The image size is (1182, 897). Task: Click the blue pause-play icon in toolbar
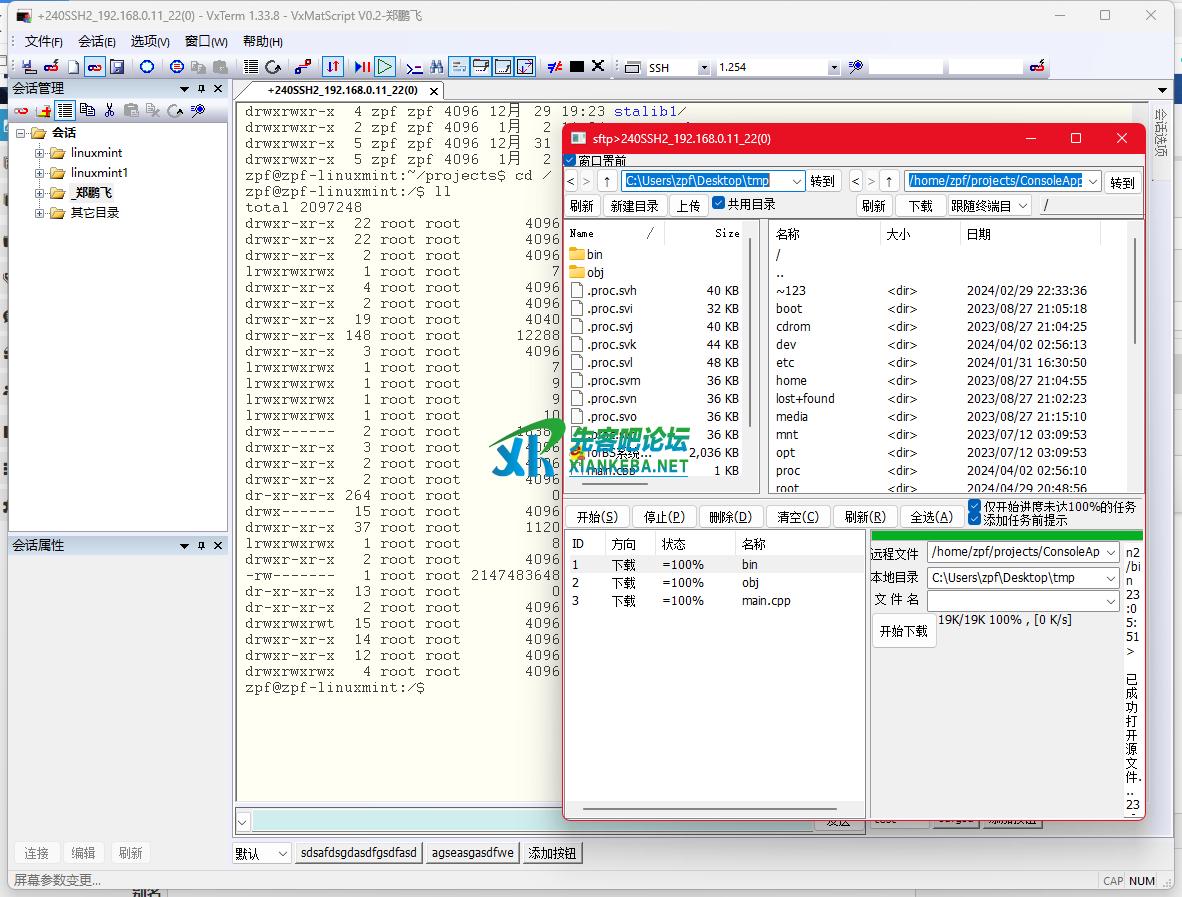pyautogui.click(x=362, y=67)
